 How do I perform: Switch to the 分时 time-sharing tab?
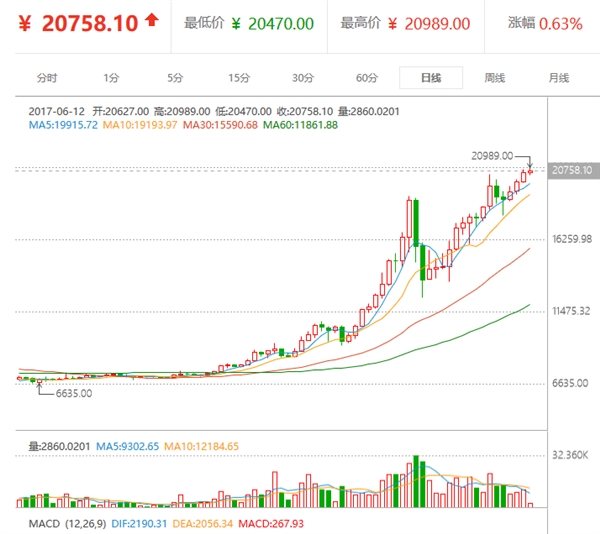tap(47, 78)
